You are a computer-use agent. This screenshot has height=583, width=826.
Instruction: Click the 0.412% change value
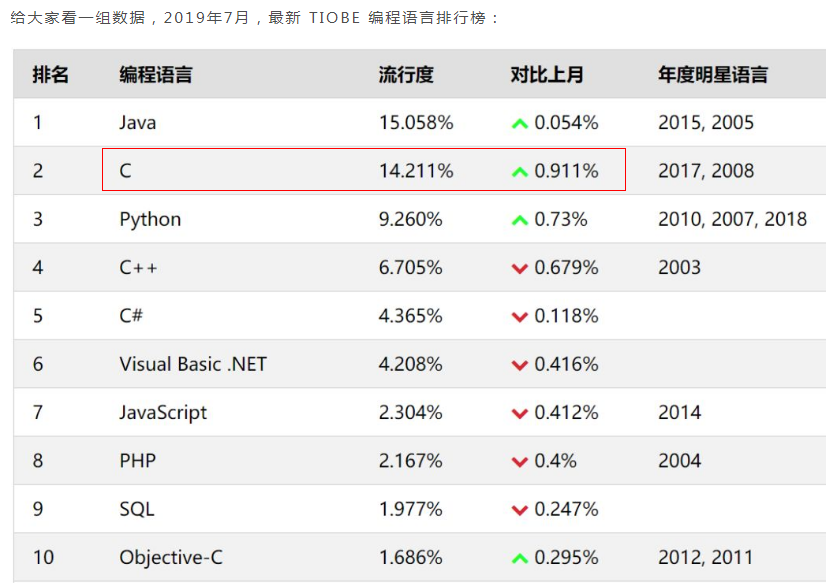566,412
